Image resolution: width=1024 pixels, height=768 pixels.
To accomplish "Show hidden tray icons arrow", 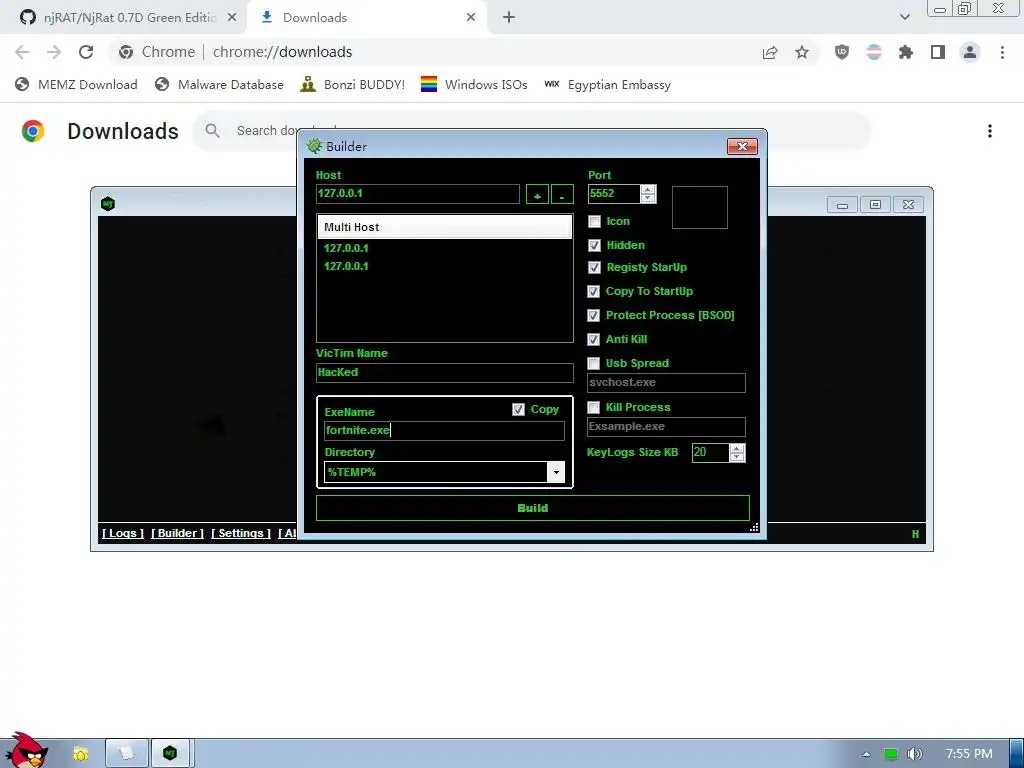I will click(x=867, y=754).
